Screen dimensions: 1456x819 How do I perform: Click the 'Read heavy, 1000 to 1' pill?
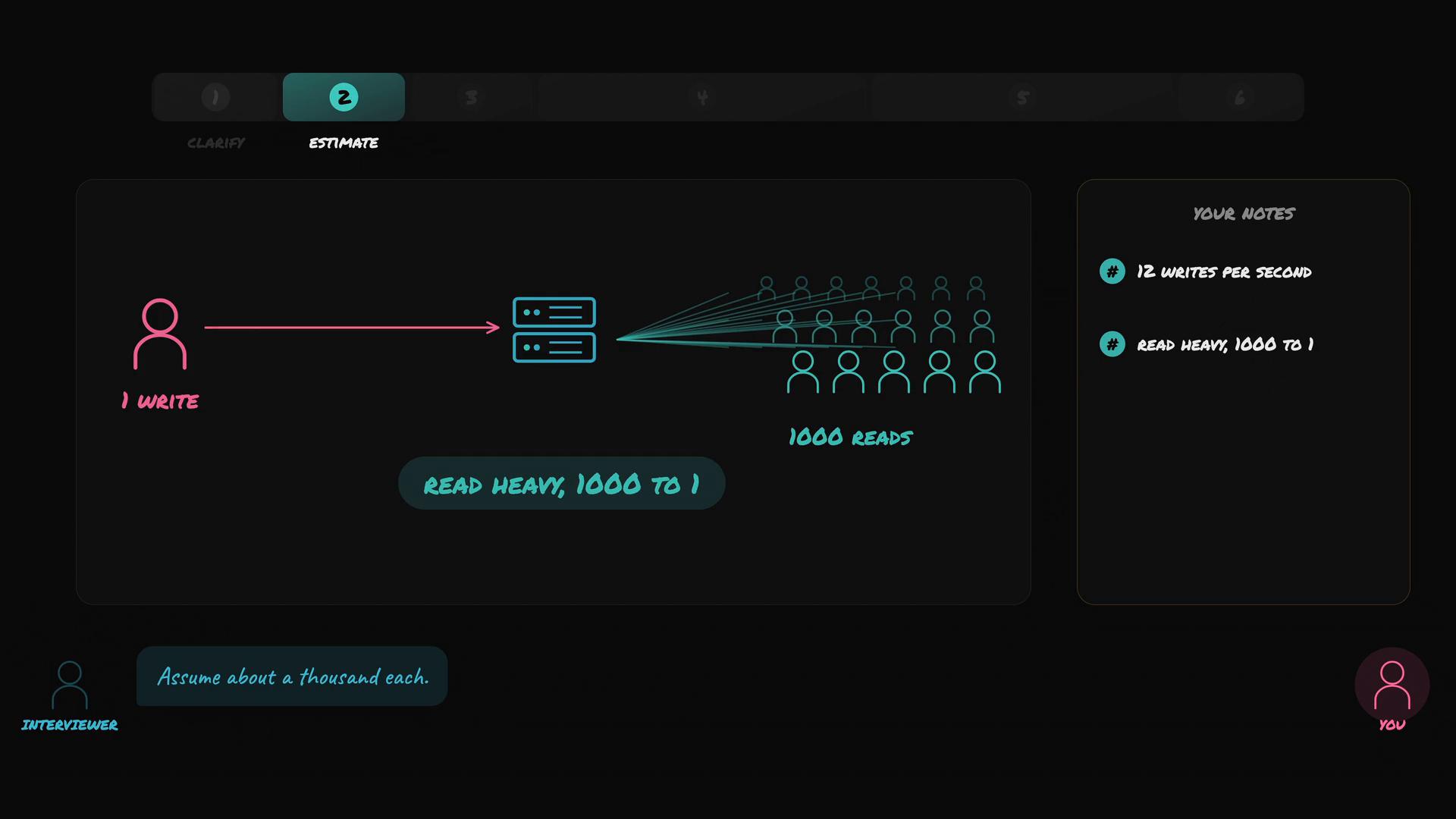tap(562, 484)
